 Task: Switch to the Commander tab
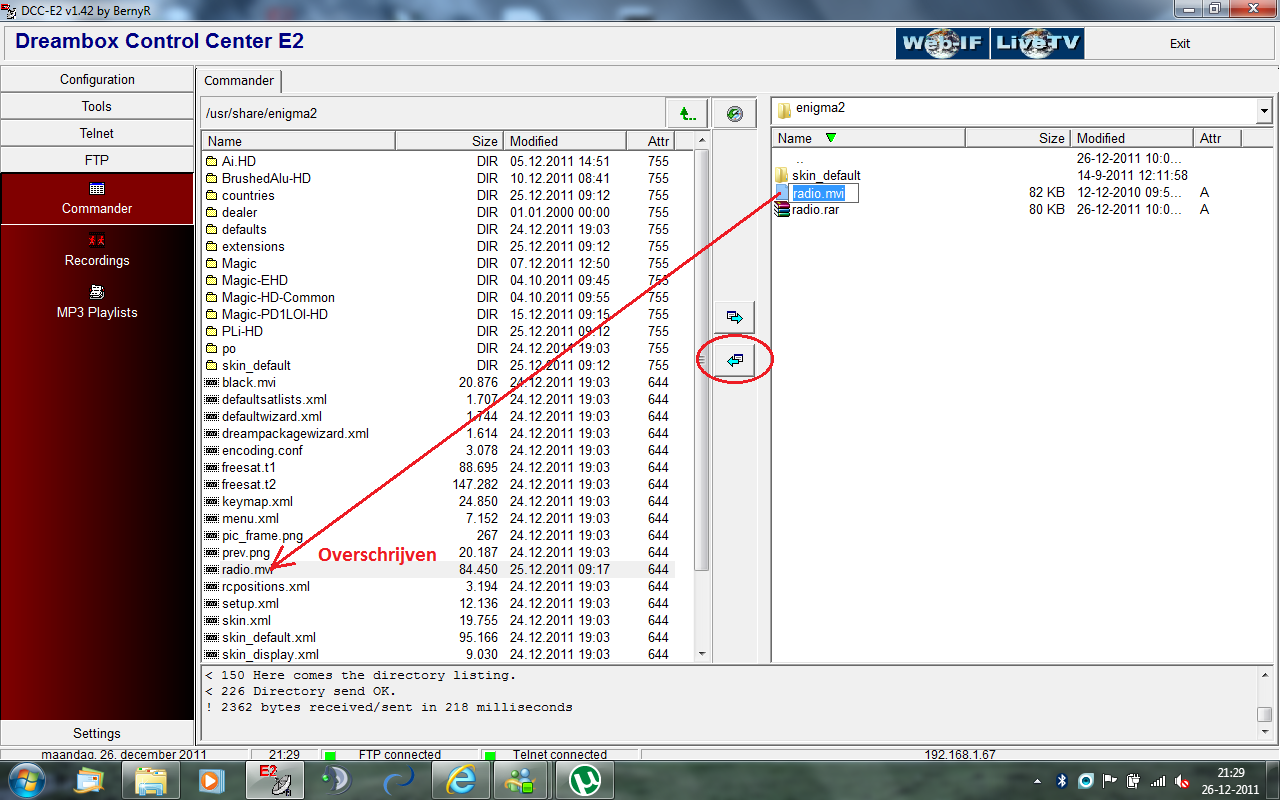coord(239,81)
